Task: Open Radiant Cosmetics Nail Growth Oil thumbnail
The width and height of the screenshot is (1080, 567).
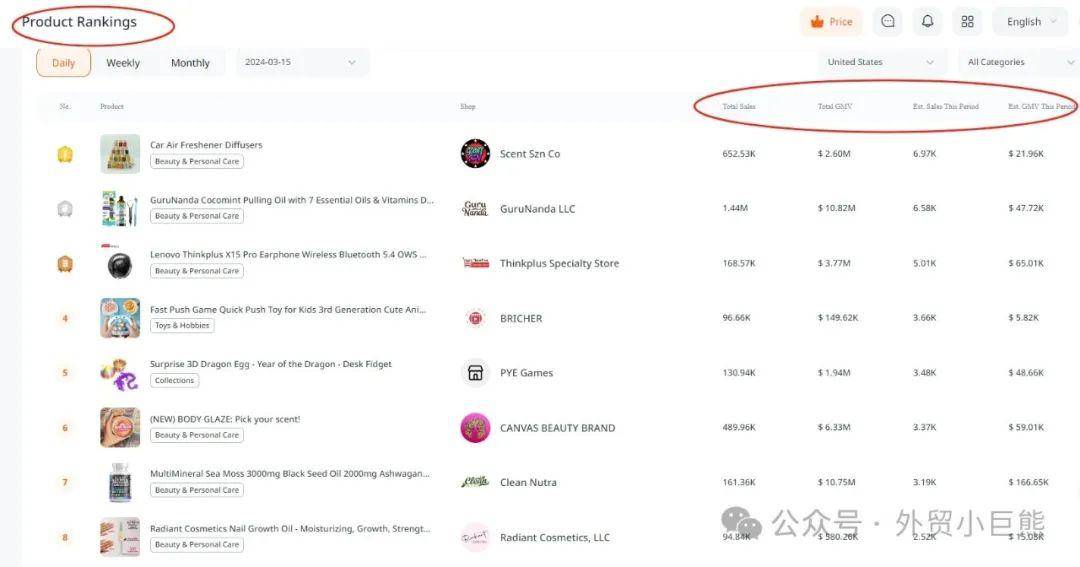Action: click(120, 537)
